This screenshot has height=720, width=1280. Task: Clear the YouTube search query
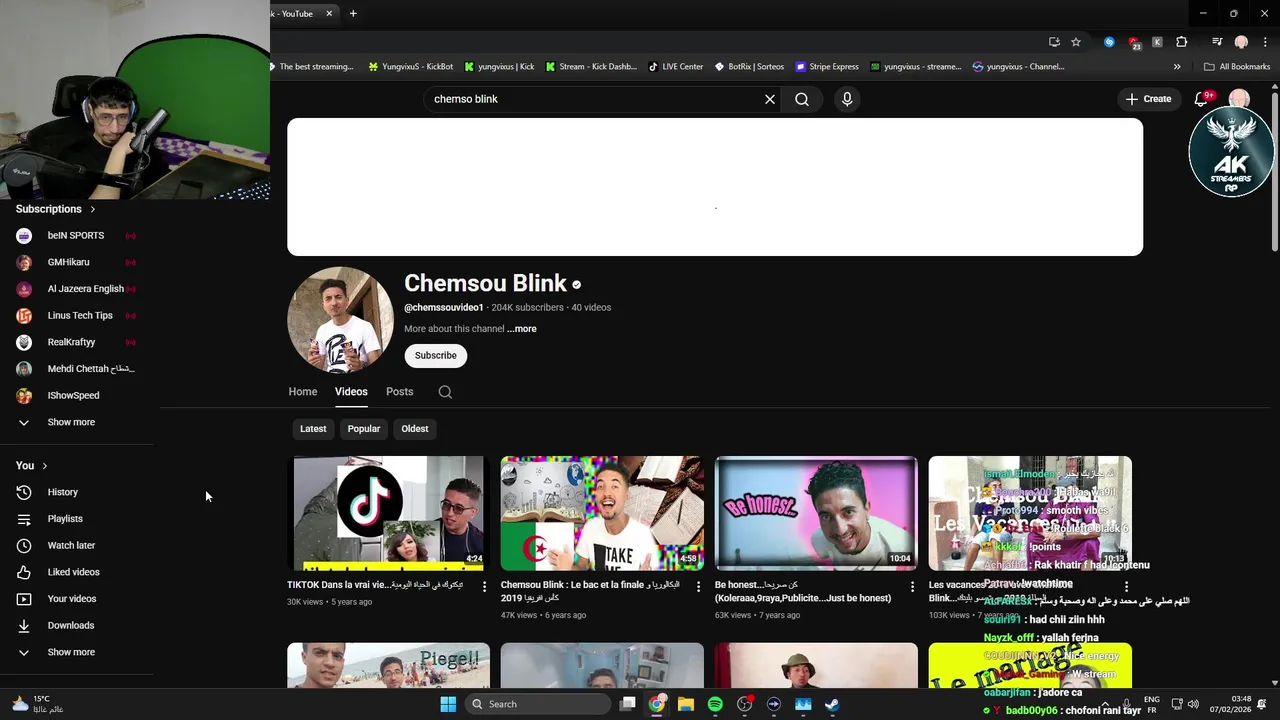(x=770, y=99)
